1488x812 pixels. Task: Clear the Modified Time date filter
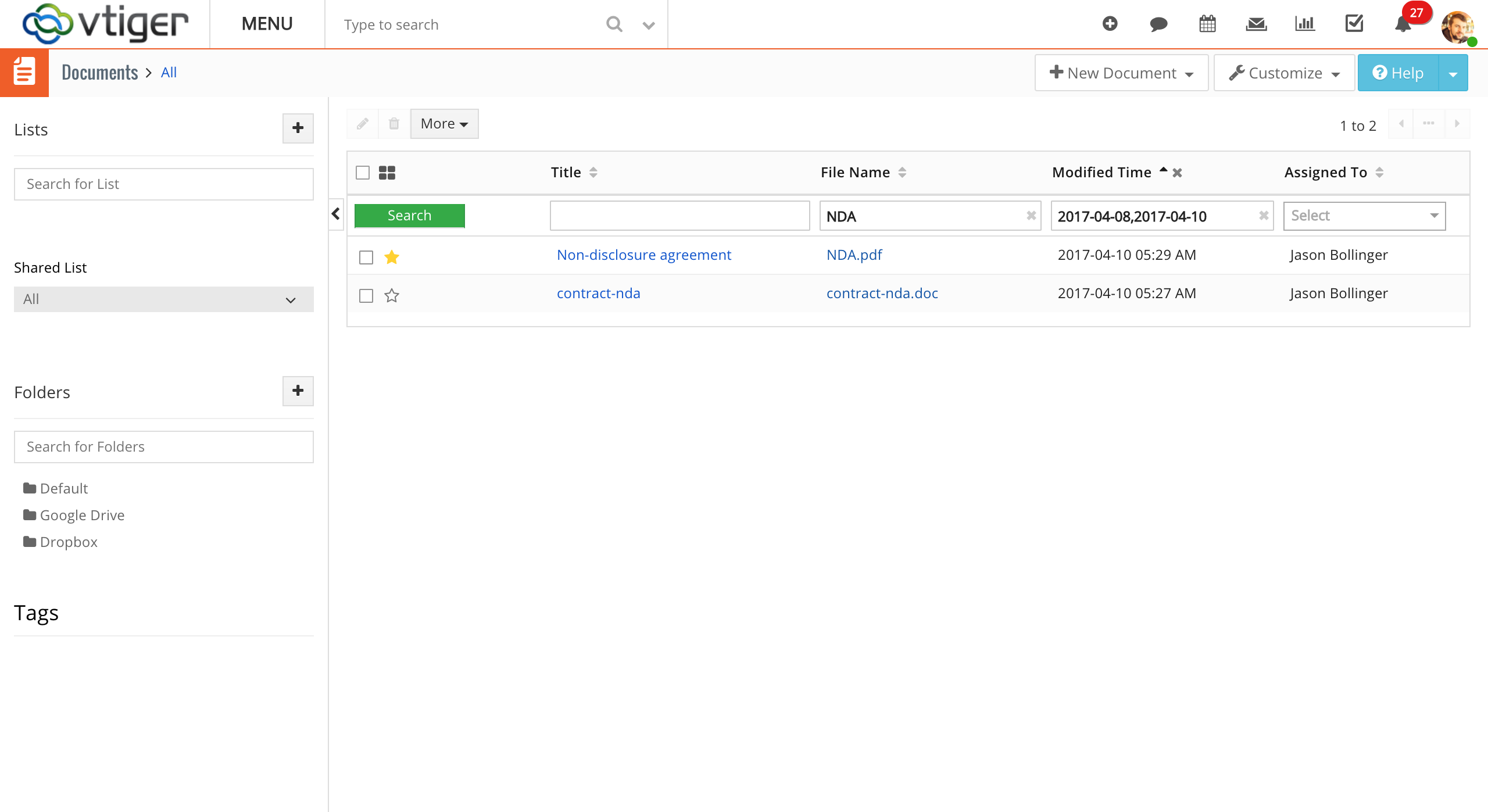click(1264, 216)
